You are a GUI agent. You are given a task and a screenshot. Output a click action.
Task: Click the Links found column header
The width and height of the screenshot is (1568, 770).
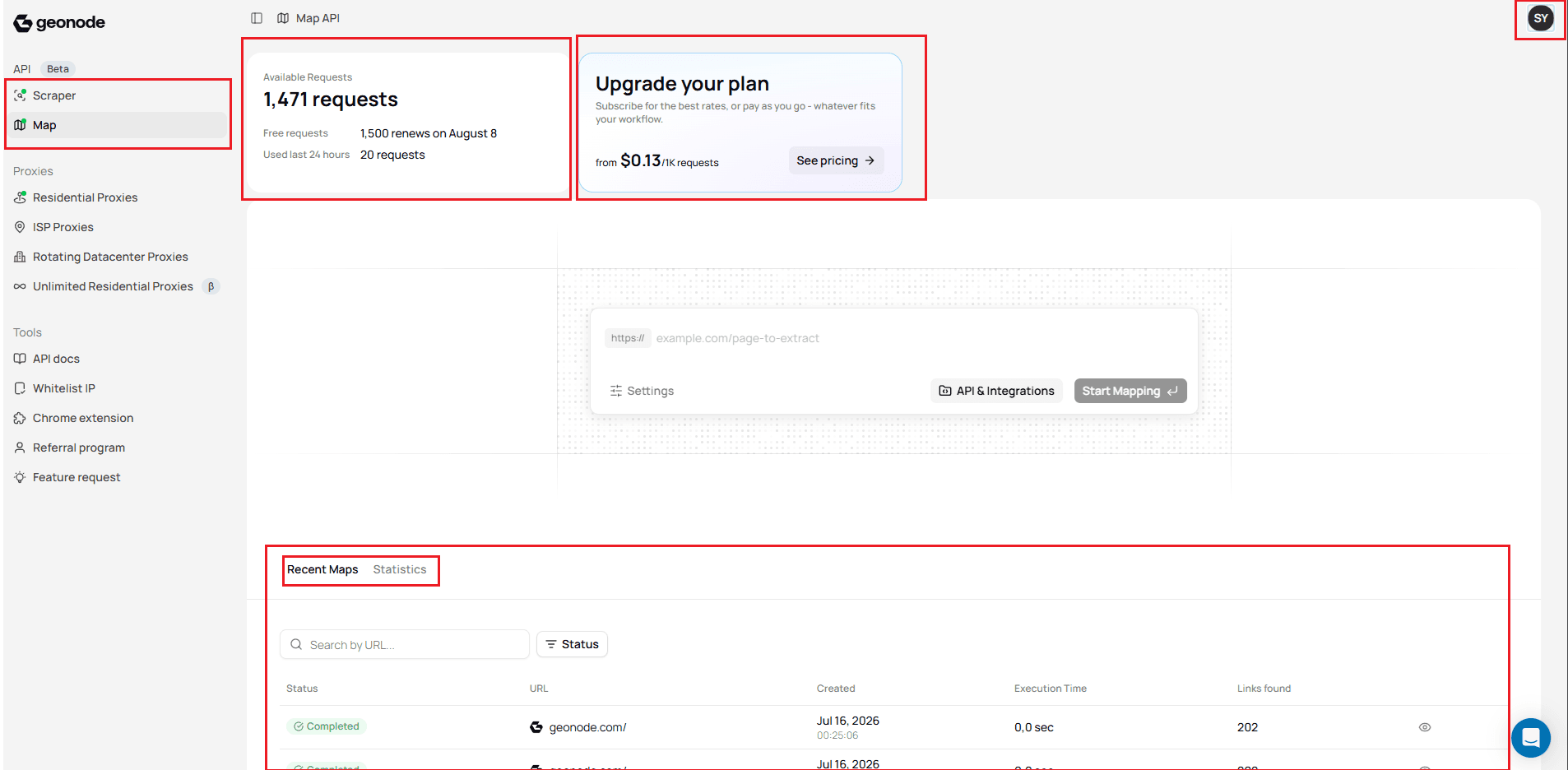tap(1264, 689)
